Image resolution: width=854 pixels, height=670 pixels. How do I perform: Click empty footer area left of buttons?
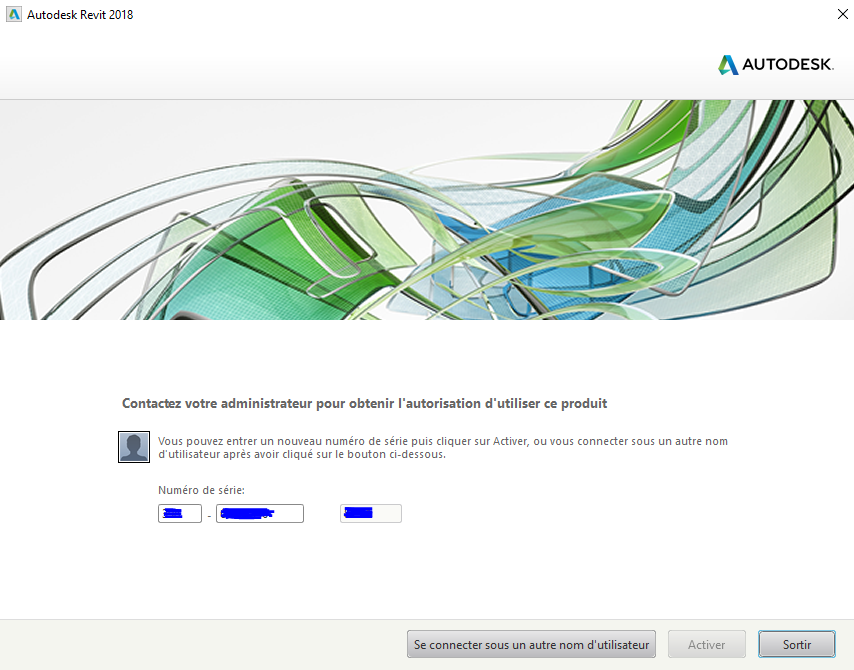click(200, 645)
